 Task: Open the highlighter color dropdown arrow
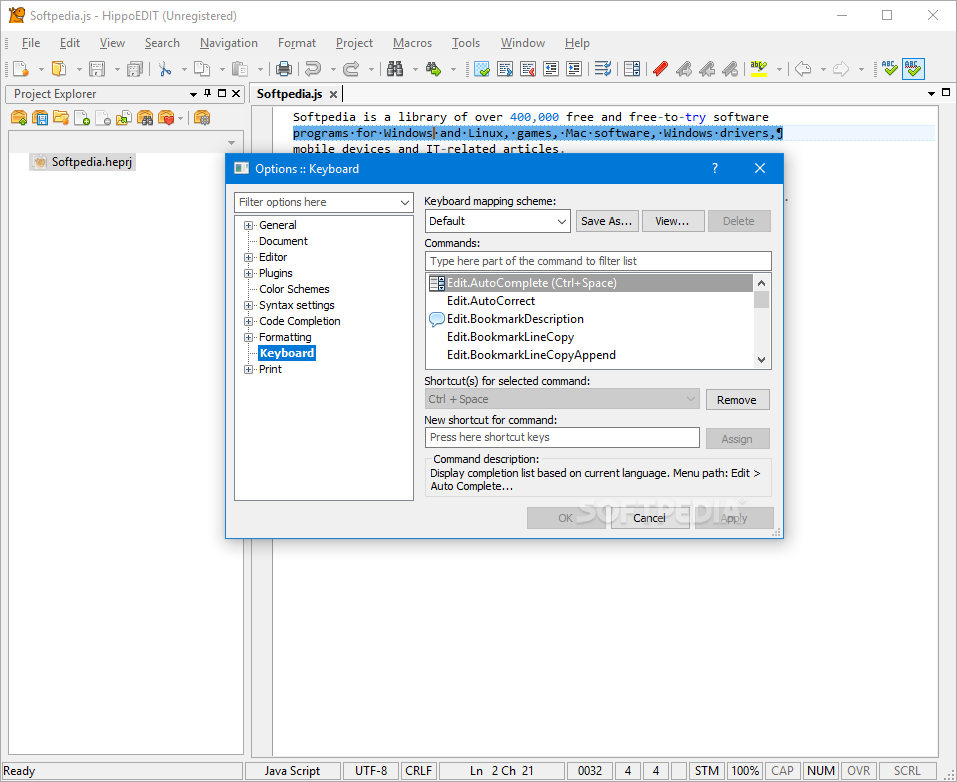[x=779, y=69]
